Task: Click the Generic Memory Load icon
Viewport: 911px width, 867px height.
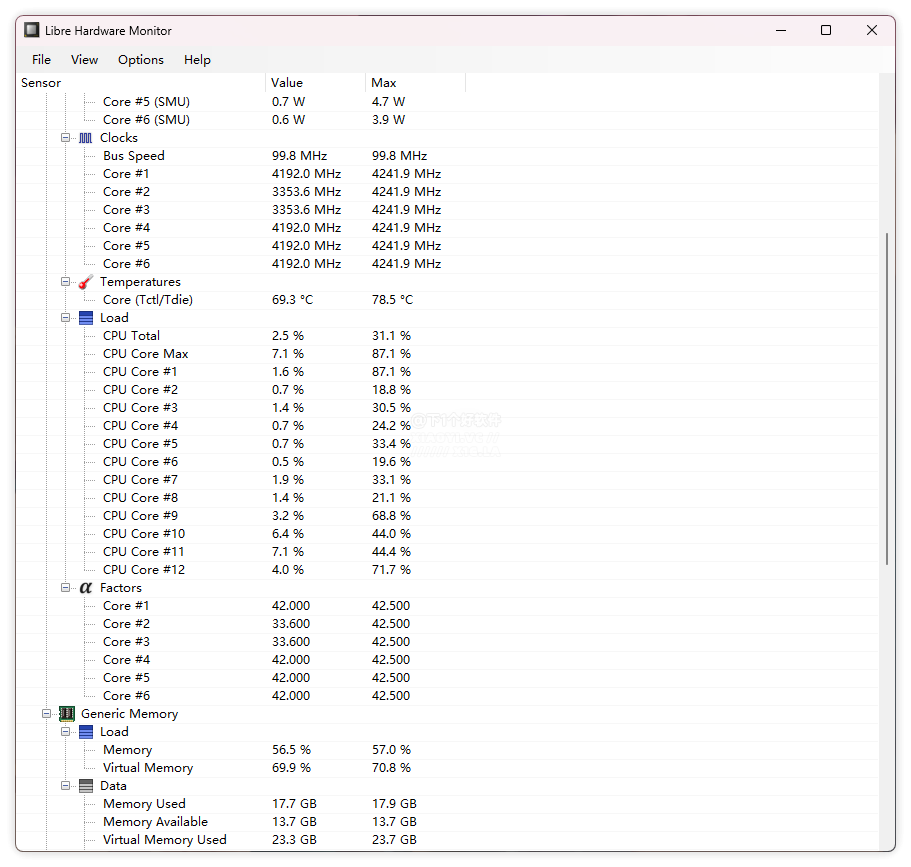Action: (85, 732)
